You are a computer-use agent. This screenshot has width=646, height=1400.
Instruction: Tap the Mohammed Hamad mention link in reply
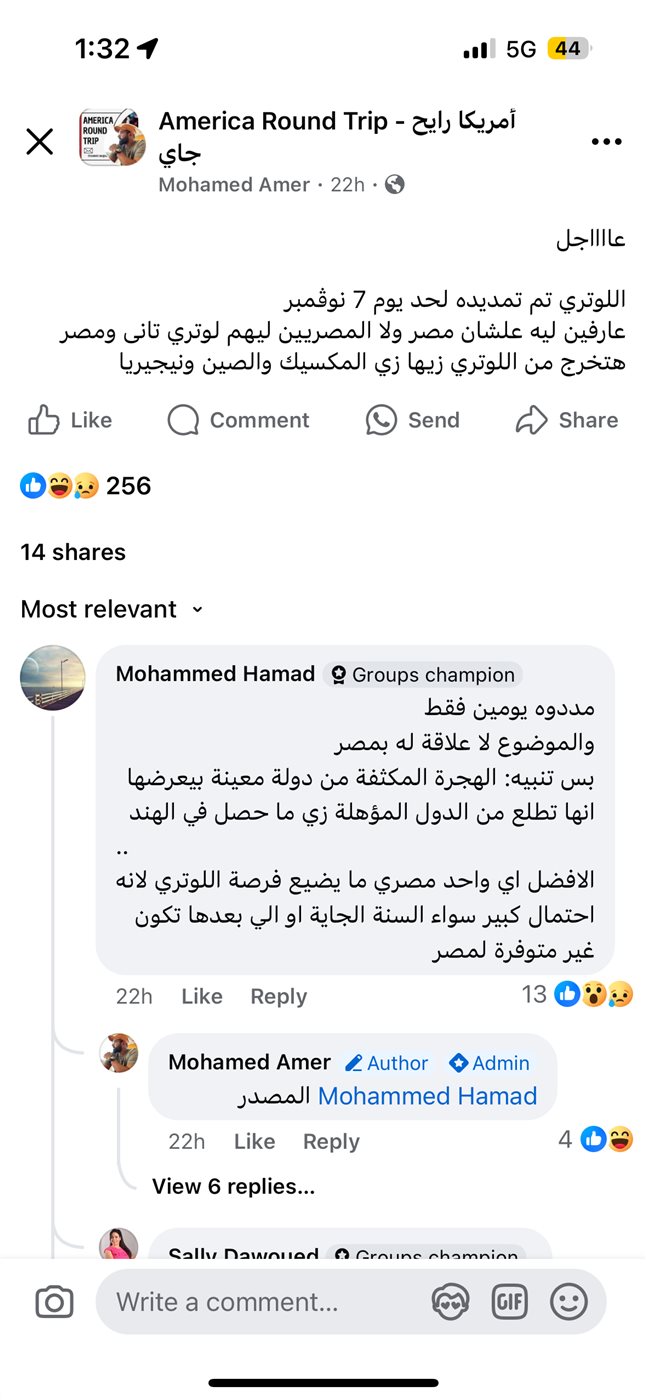[x=427, y=1096]
